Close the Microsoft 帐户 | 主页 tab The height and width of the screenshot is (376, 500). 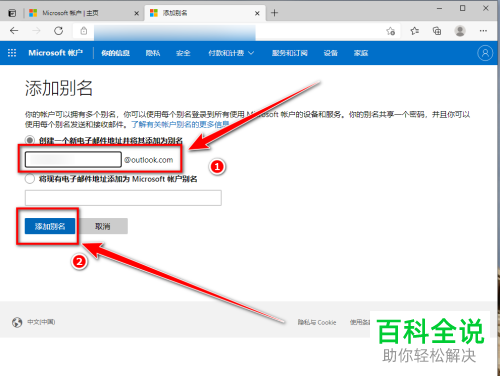tap(136, 13)
